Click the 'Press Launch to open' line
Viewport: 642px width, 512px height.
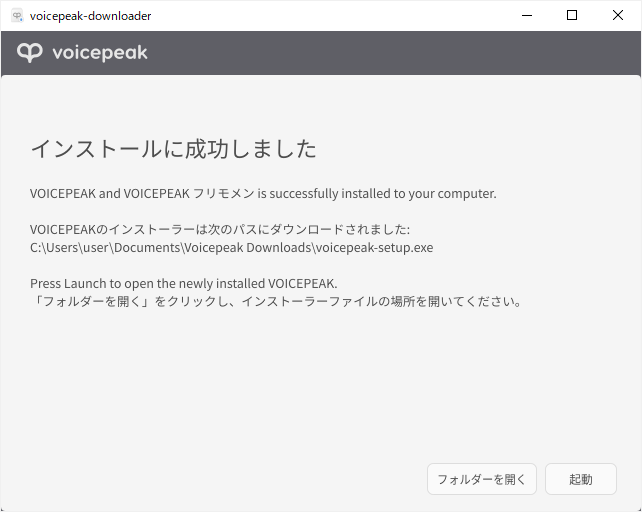[x=183, y=283]
